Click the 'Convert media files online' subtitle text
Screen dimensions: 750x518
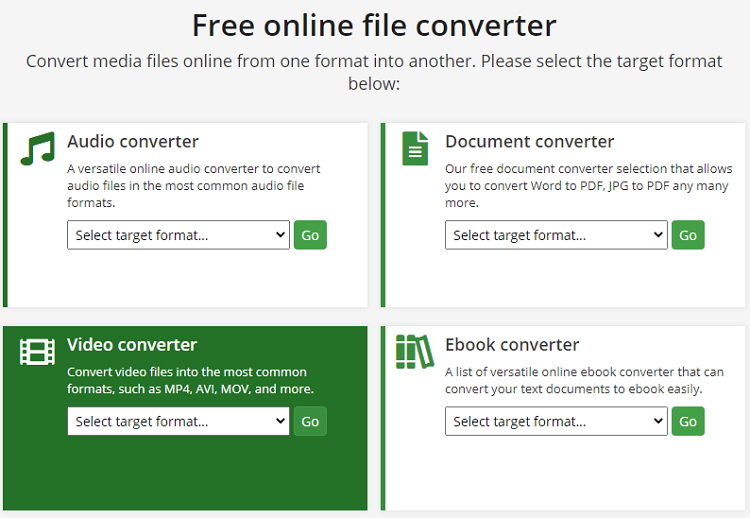point(374,72)
